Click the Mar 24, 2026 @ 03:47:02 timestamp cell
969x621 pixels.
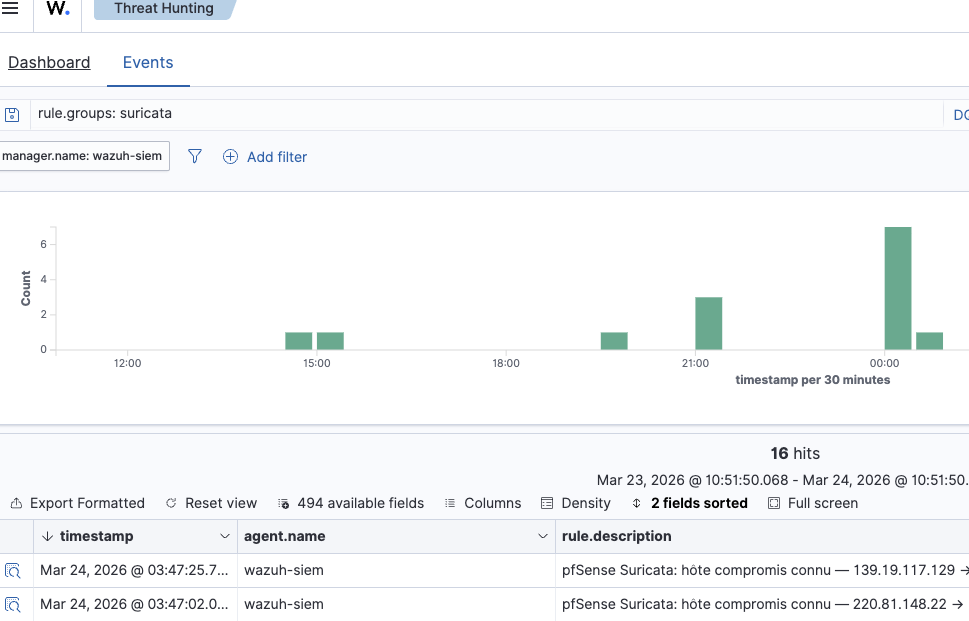click(x=135, y=604)
